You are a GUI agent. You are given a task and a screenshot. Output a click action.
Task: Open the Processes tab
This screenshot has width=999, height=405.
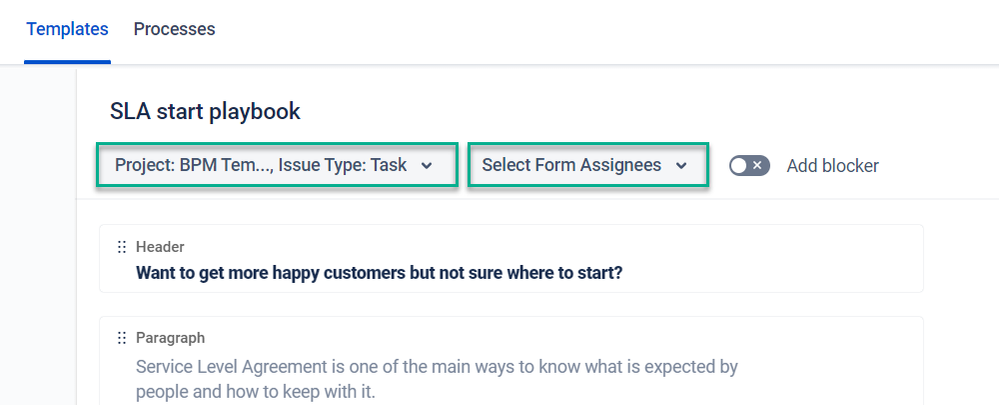coord(174,29)
